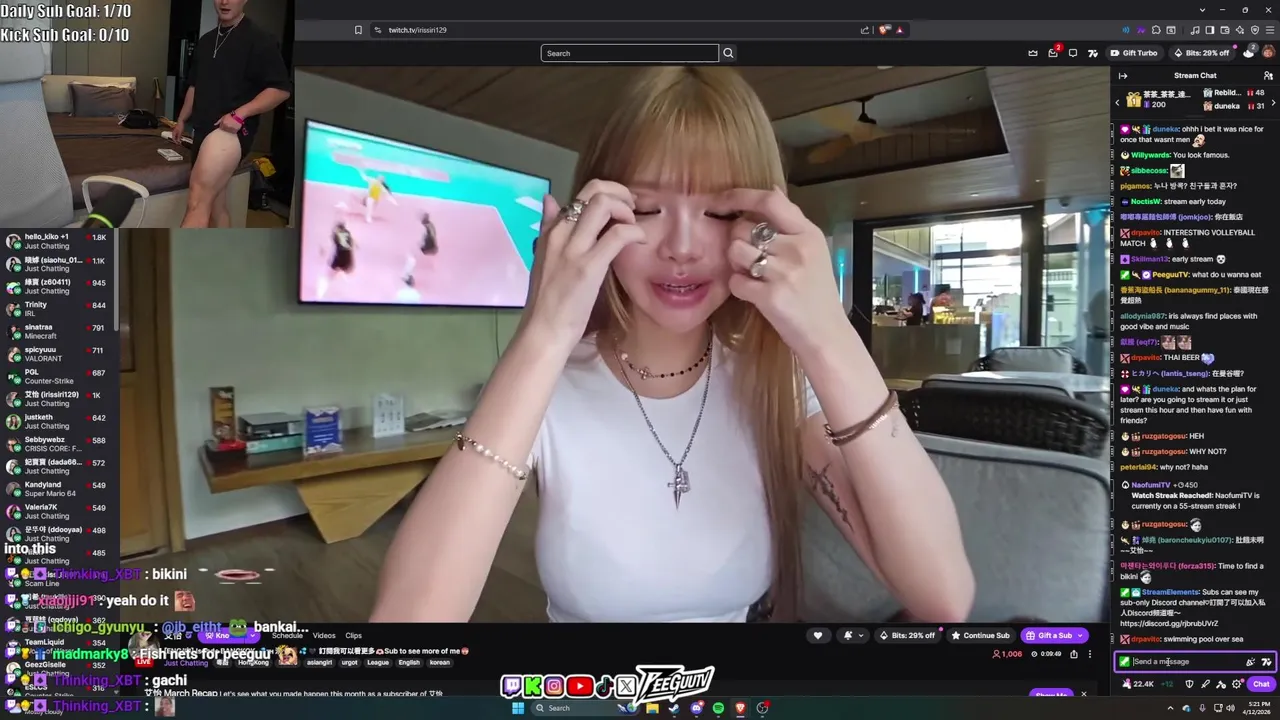Click Brave Shields lion icon
This screenshot has height=720, width=1280.
point(884,30)
